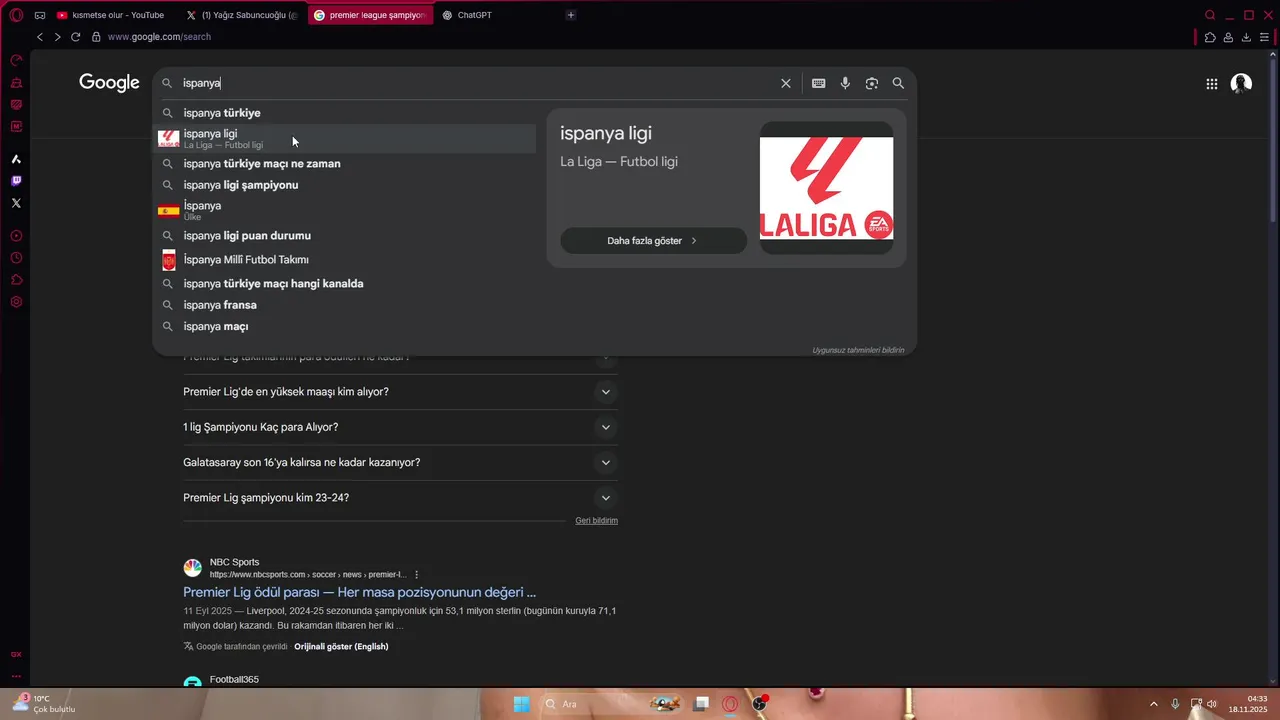
Task: Clear the search box with X
Action: 786,83
